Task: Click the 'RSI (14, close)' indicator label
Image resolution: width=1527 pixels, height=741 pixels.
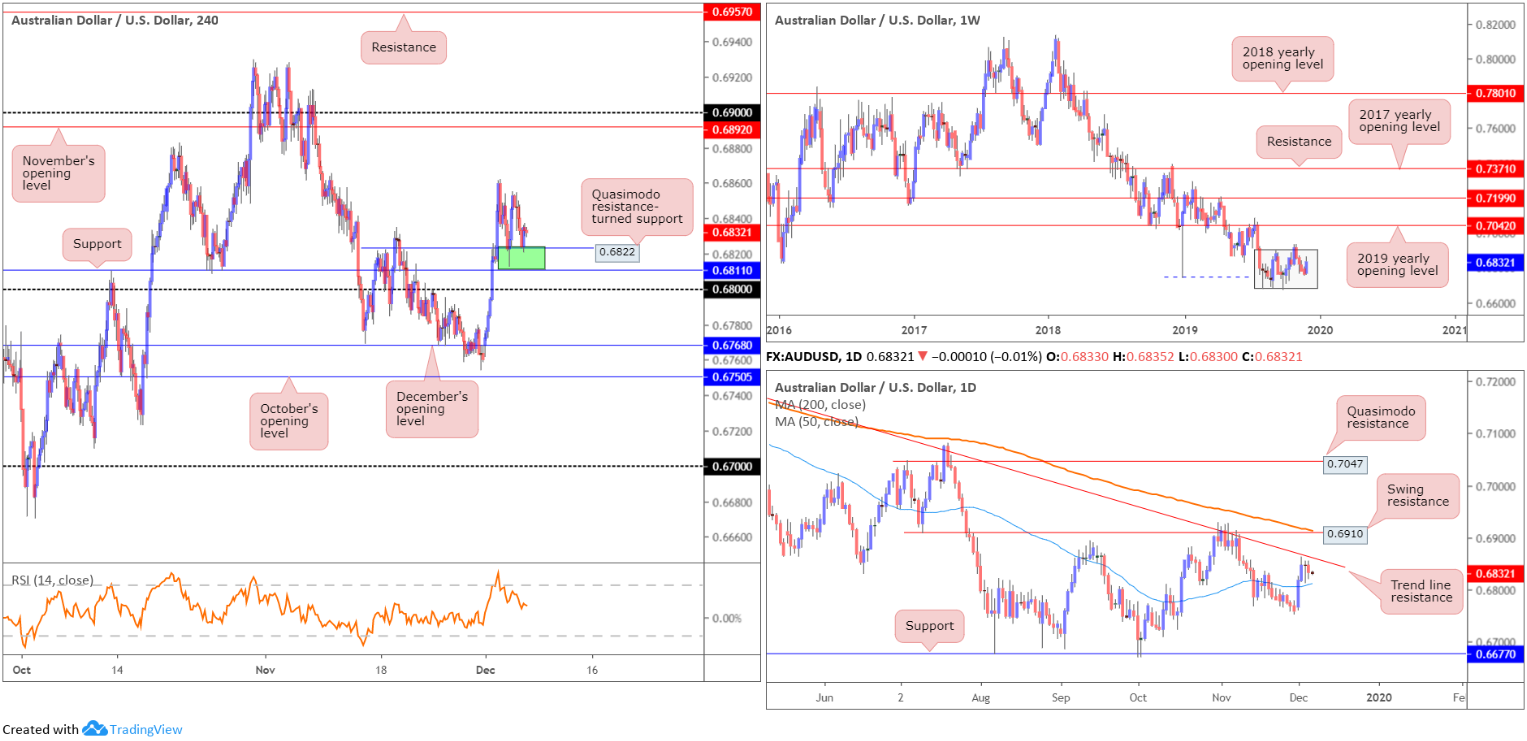Action: click(x=52, y=580)
